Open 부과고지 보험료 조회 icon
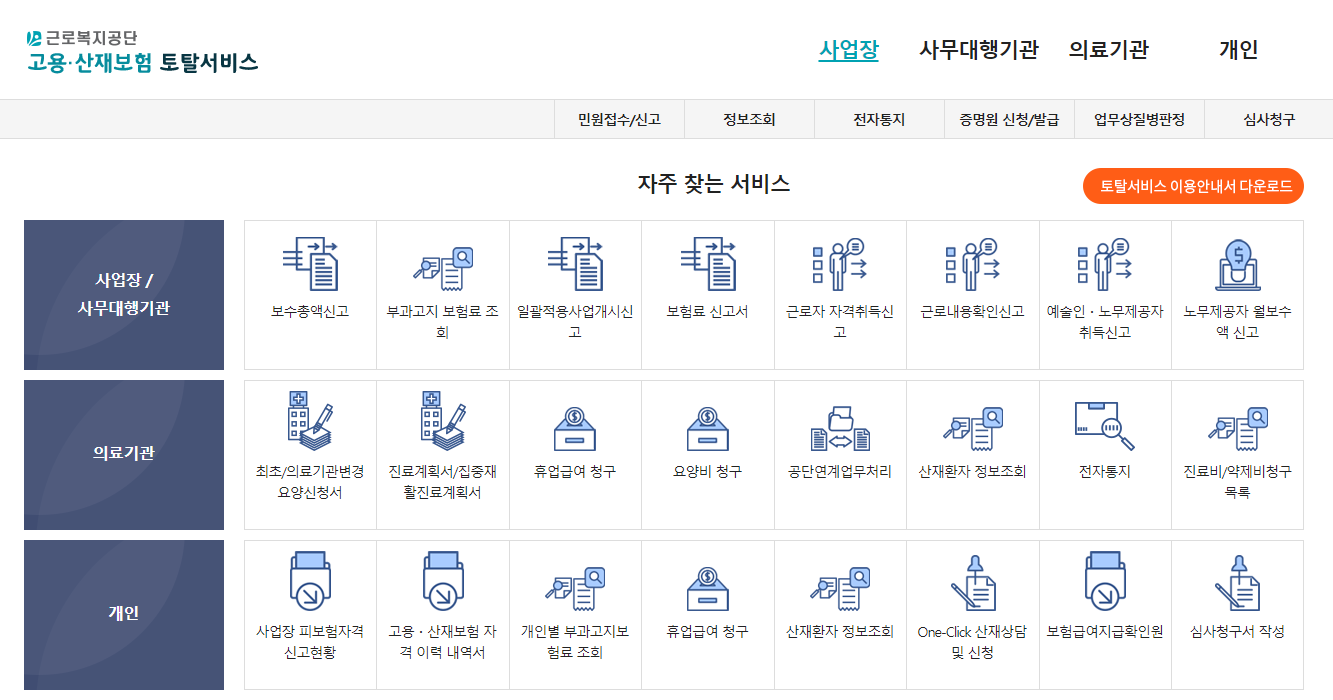 click(443, 267)
